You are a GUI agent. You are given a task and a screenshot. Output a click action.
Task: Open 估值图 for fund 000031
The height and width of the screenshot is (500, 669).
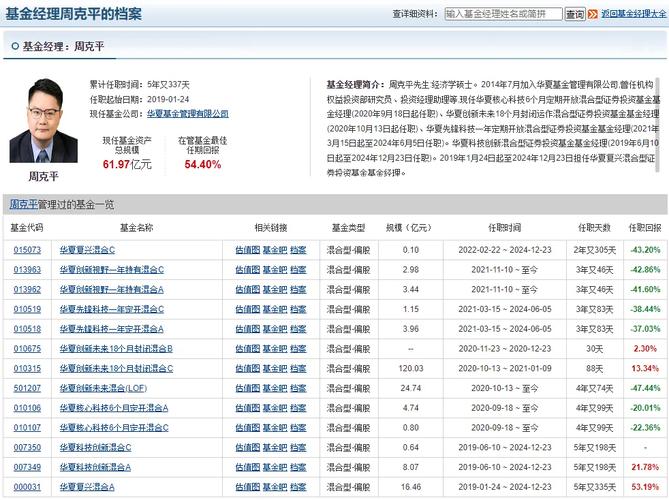click(247, 487)
